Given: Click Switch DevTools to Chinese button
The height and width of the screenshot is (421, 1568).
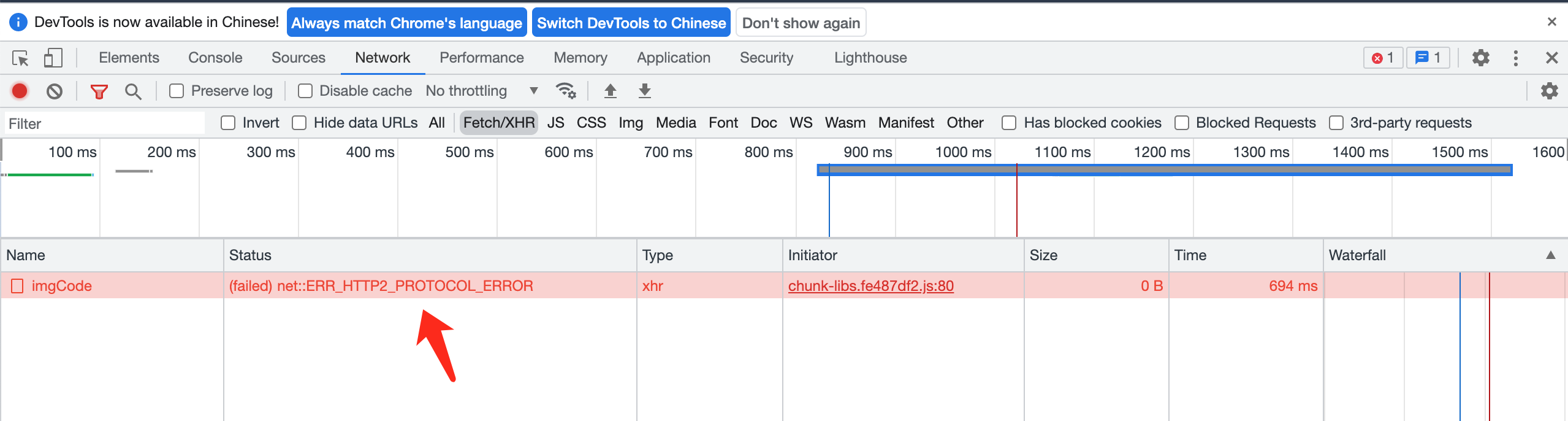Looking at the screenshot, I should [x=631, y=23].
